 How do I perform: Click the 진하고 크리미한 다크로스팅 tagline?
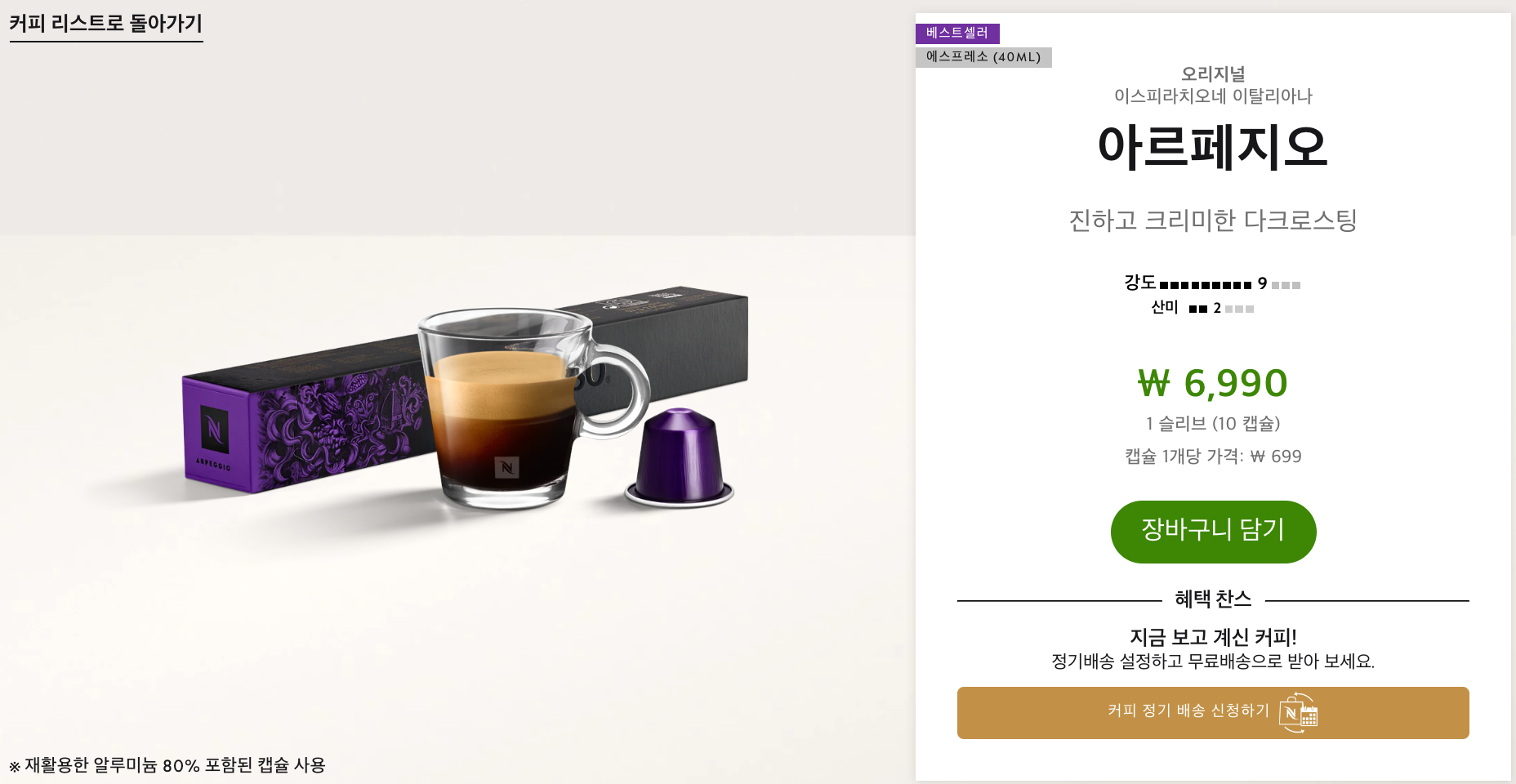tap(1213, 220)
